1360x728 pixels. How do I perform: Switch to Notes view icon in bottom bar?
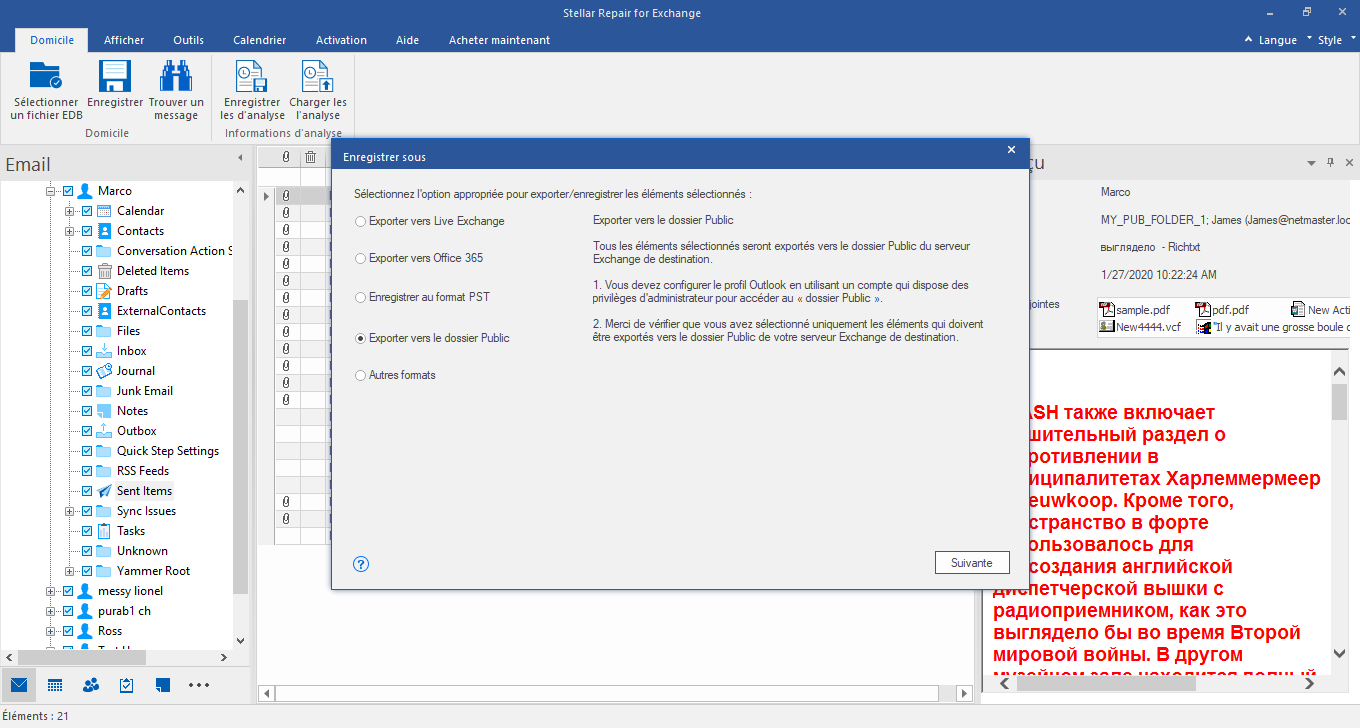[x=163, y=685]
